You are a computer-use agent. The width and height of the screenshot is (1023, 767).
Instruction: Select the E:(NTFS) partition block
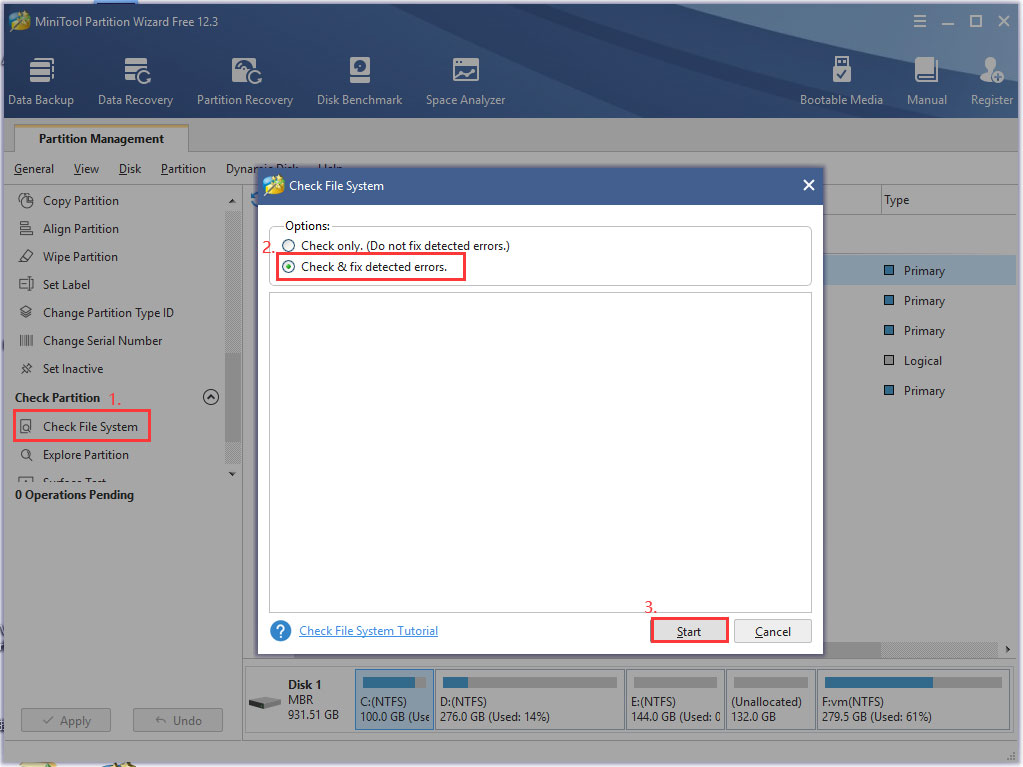pyautogui.click(x=675, y=699)
